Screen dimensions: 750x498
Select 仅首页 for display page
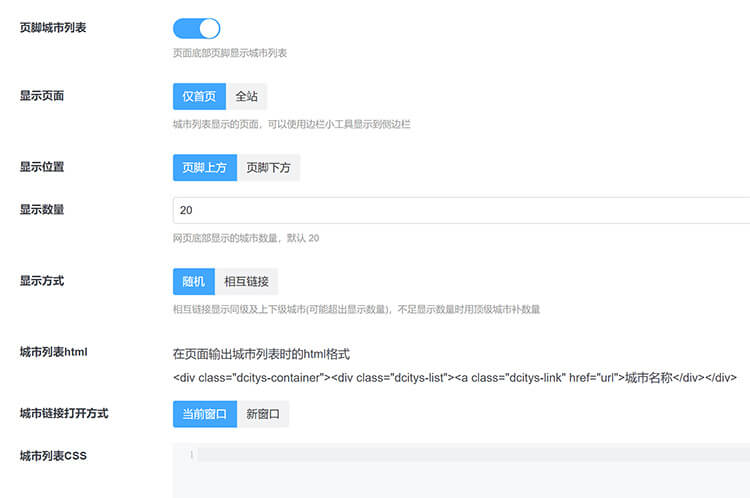198,97
